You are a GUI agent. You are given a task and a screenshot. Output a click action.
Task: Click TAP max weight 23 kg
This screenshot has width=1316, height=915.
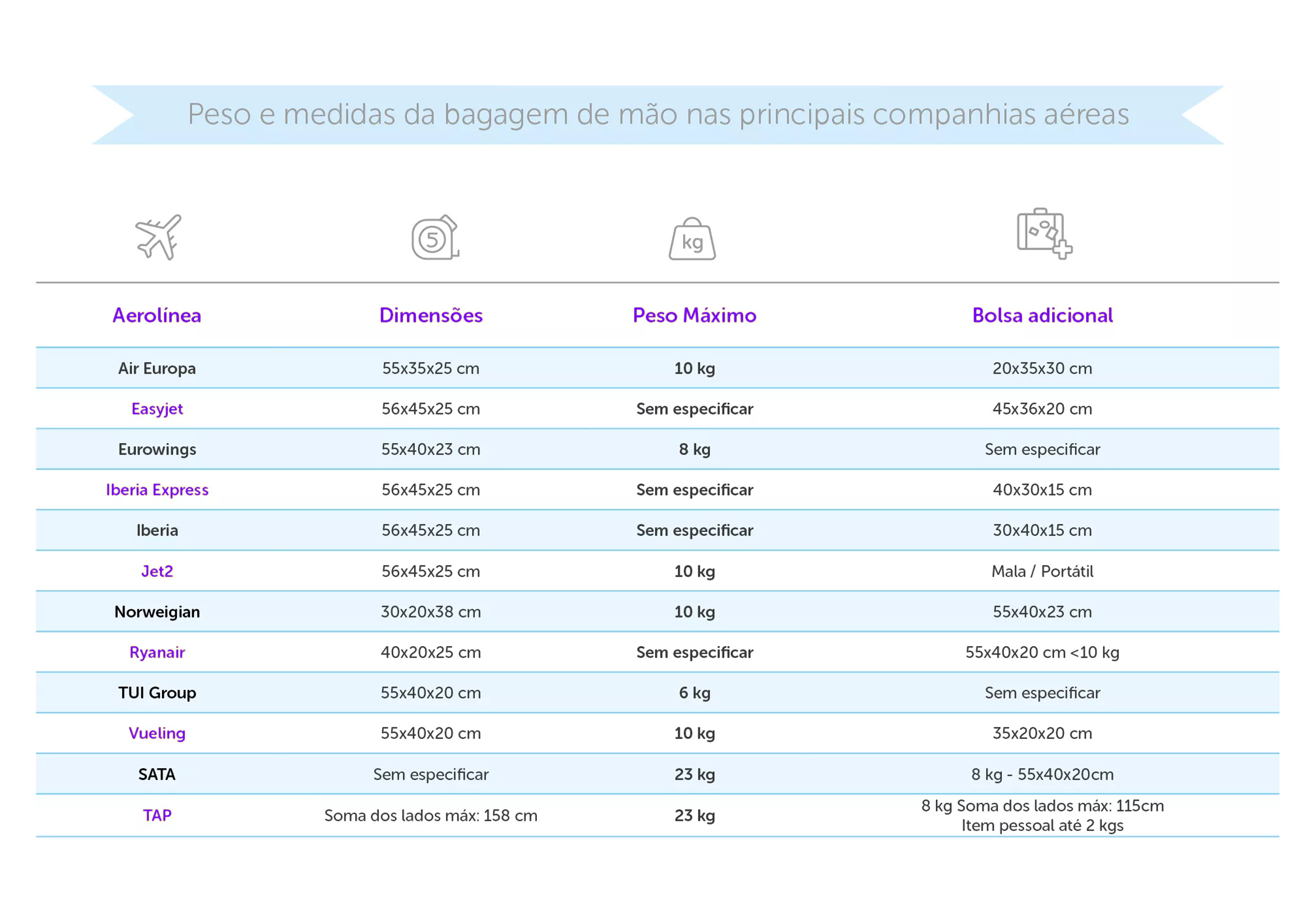(x=695, y=816)
